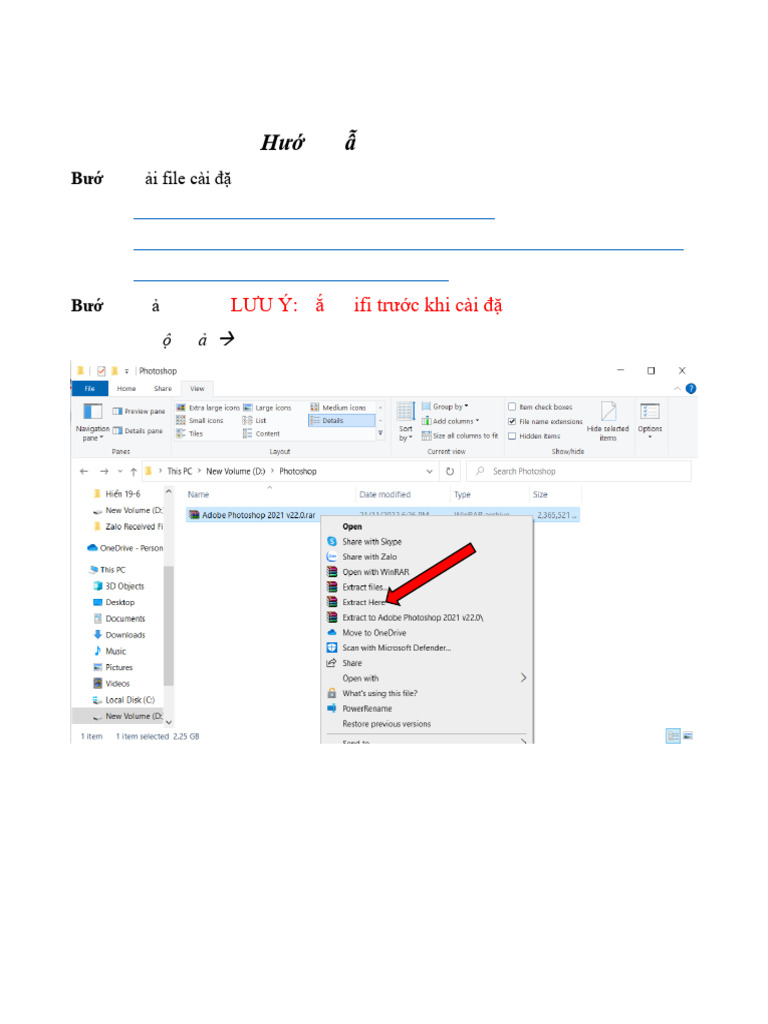Click the Forward navigation arrow
This screenshot has width=768, height=1024.
[x=104, y=472]
